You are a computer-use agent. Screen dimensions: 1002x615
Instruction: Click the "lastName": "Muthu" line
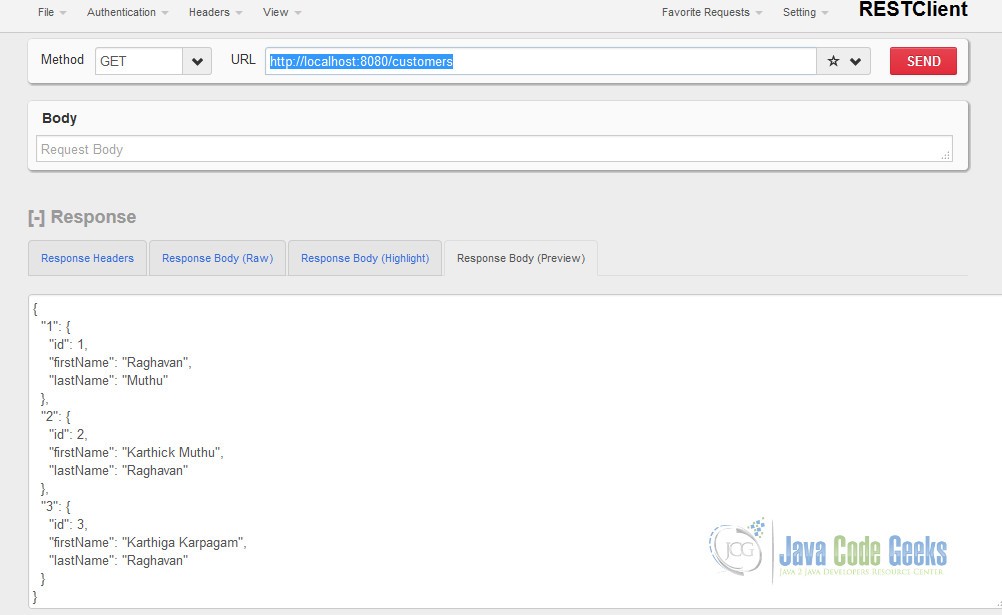(x=108, y=380)
